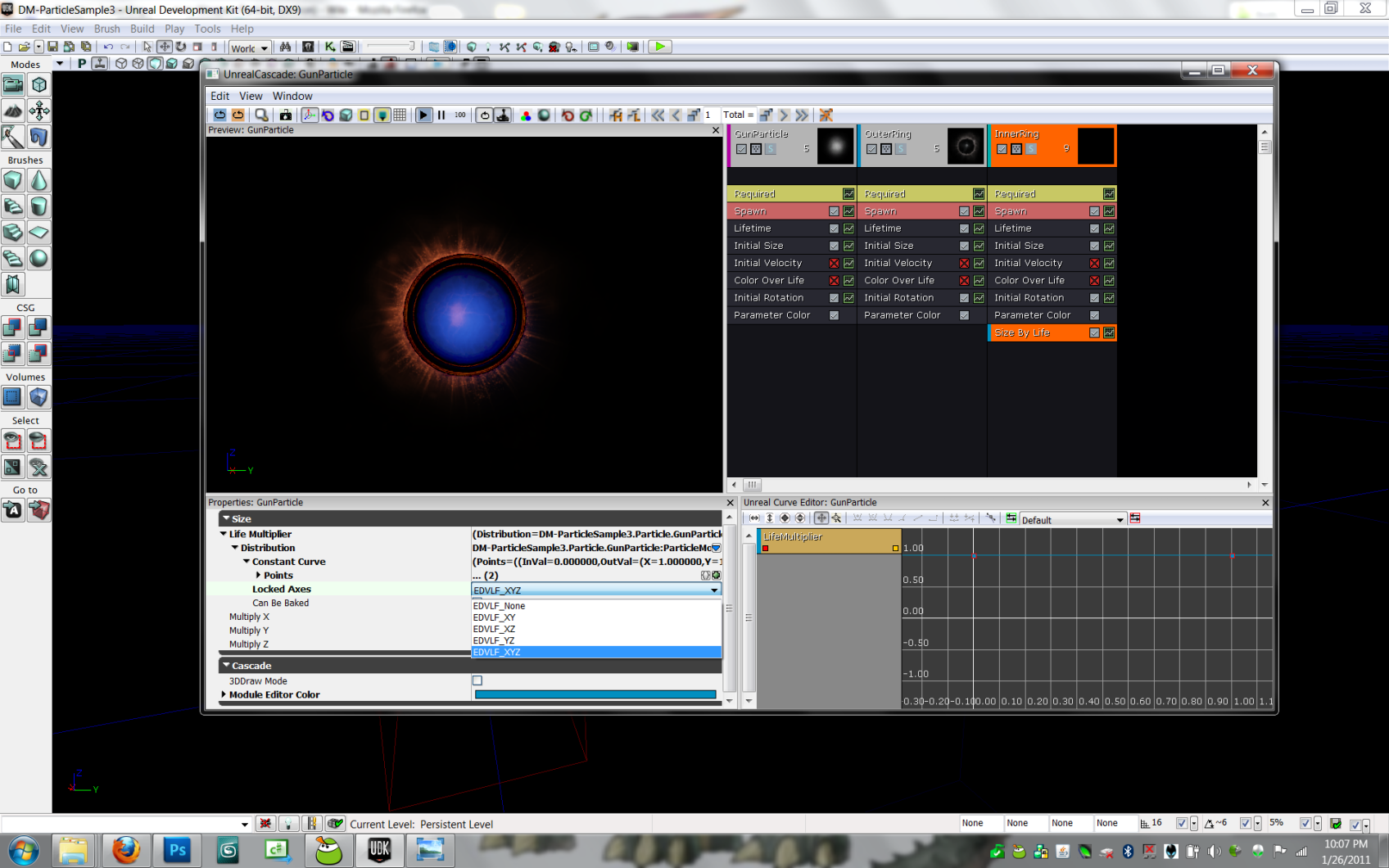Viewport: 1389px width, 868px height.
Task: Select GunParticle Required module
Action: tap(791, 194)
